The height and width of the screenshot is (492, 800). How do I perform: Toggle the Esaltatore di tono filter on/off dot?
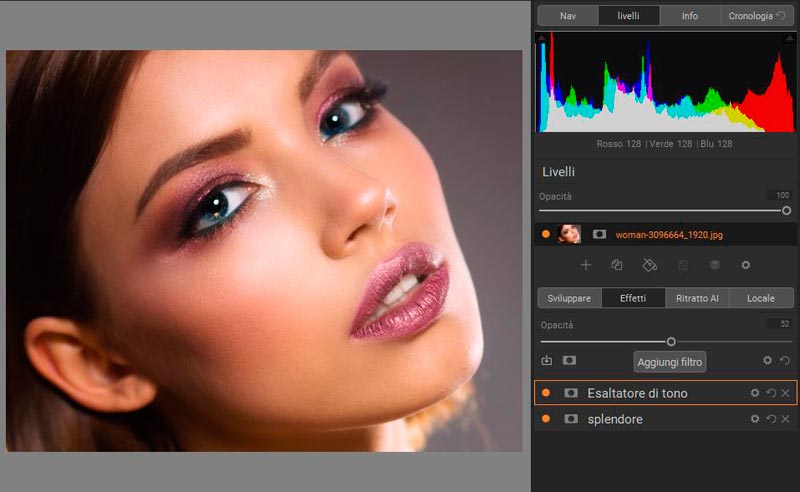[546, 394]
